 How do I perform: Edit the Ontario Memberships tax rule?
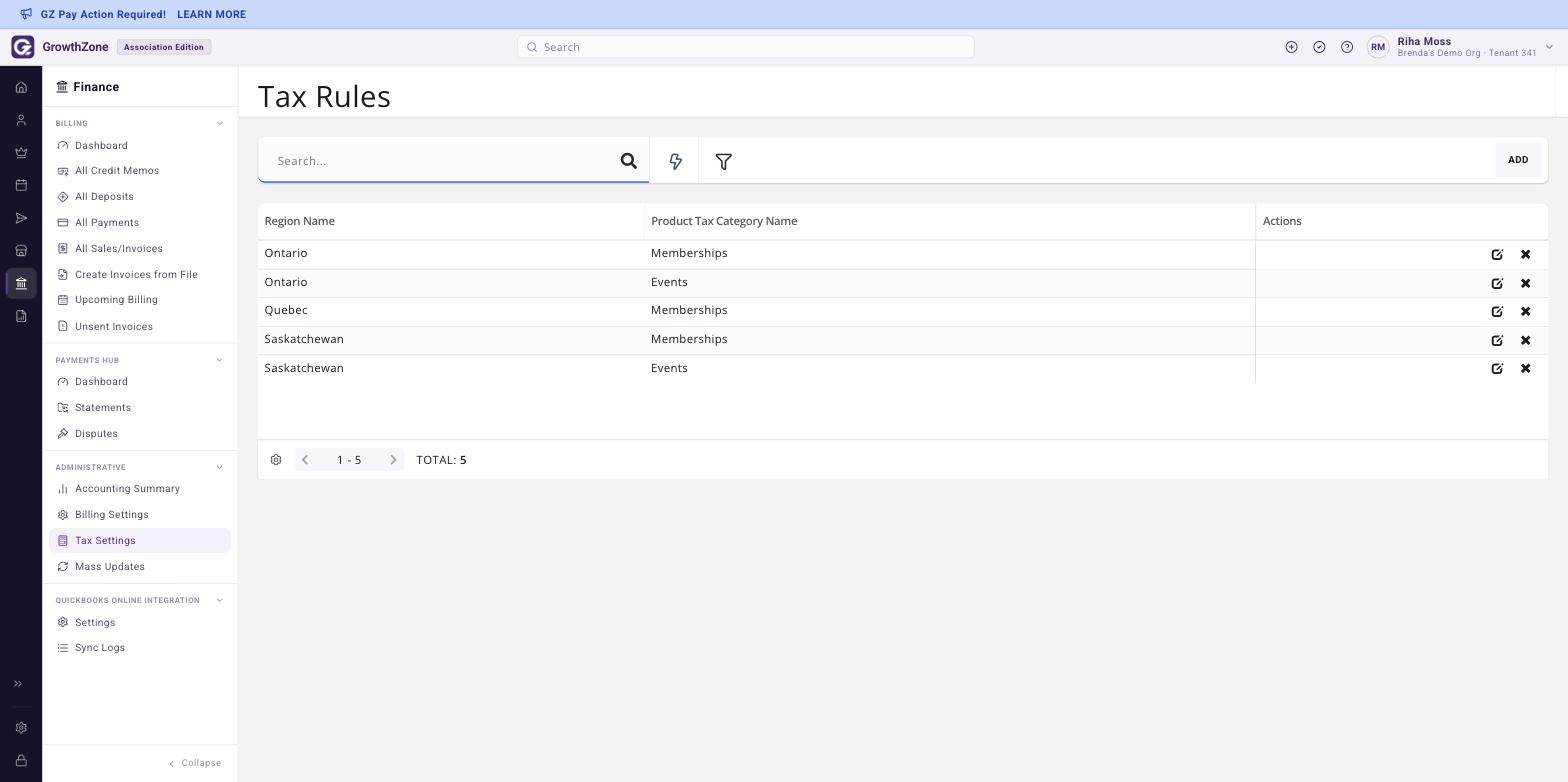1497,254
